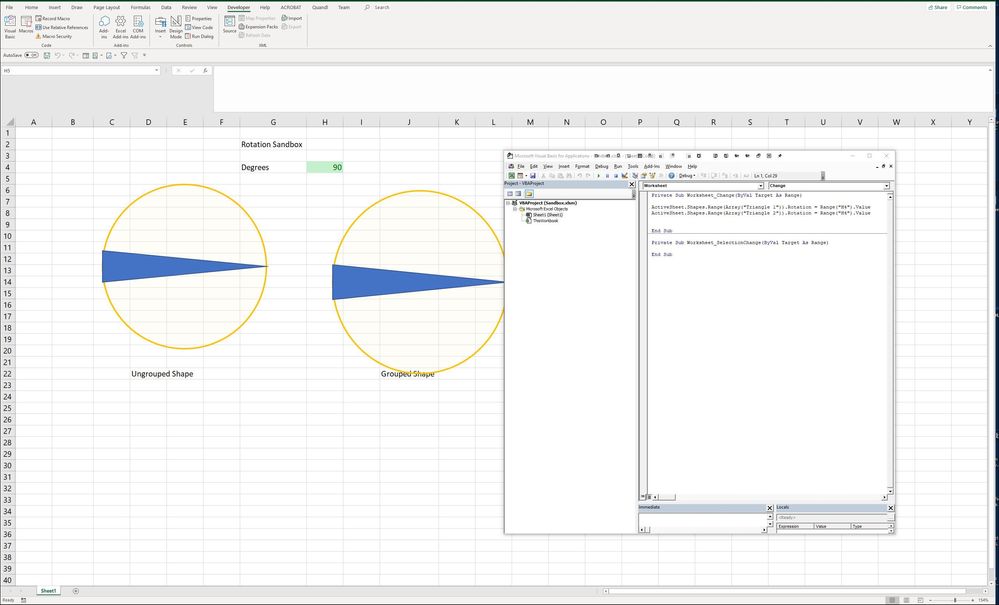Open VBA Object dropdown showing Worksheet
Screen dimensions: 999x605
point(760,186)
